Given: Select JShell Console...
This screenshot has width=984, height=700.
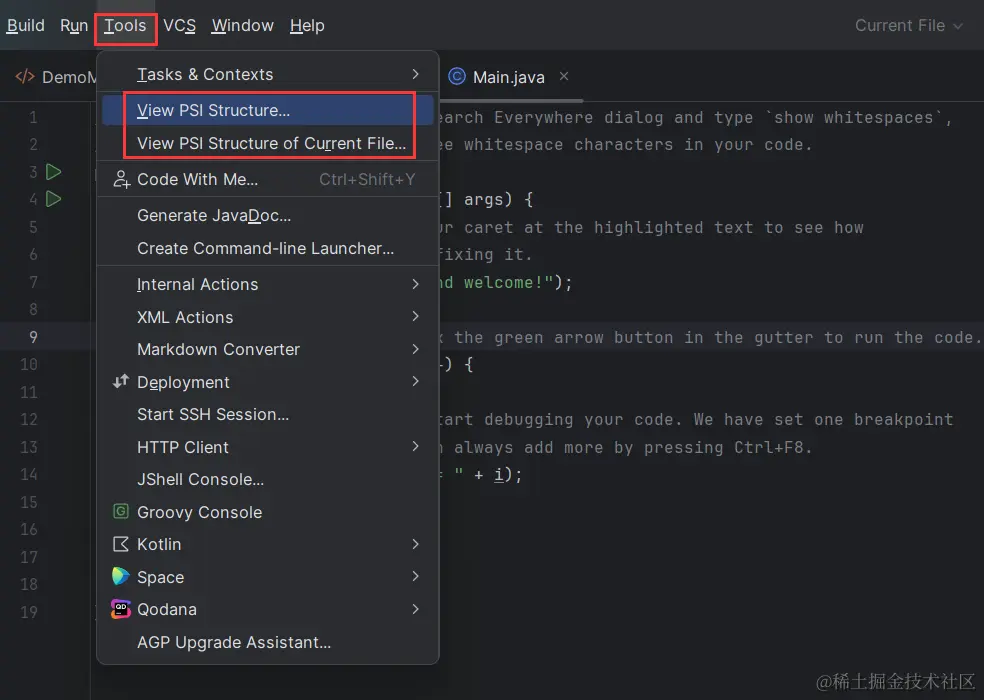Looking at the screenshot, I should (x=268, y=480).
